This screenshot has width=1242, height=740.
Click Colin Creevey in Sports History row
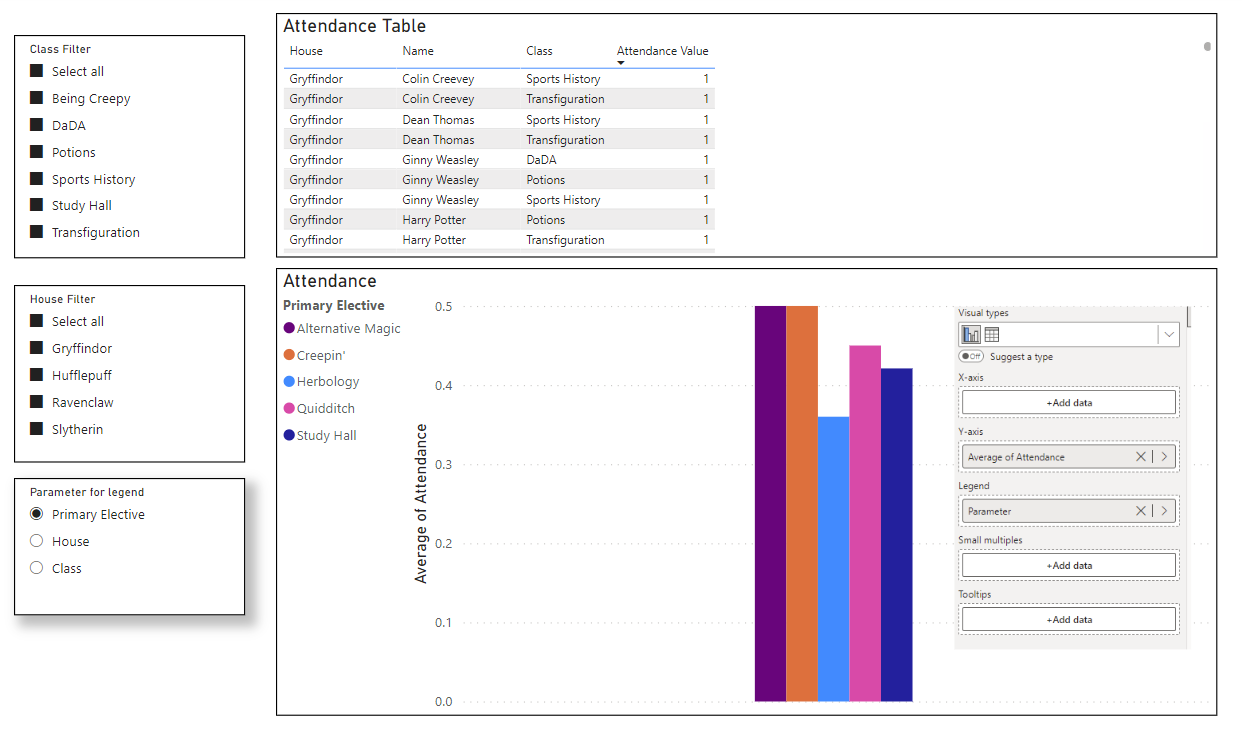[438, 79]
